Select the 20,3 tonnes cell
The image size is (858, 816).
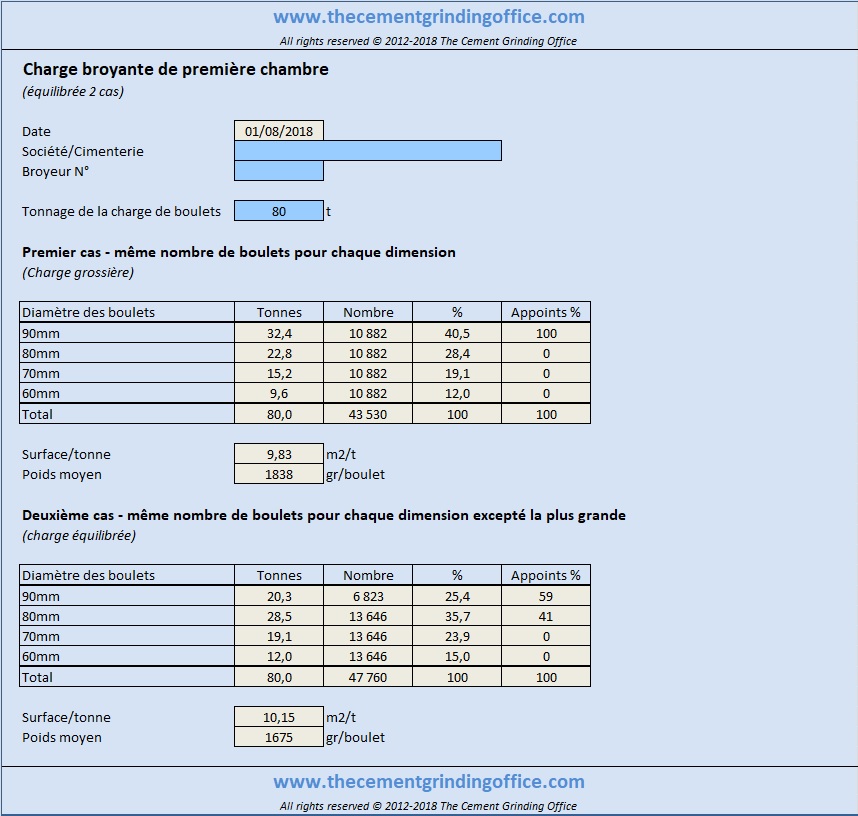pyautogui.click(x=279, y=596)
